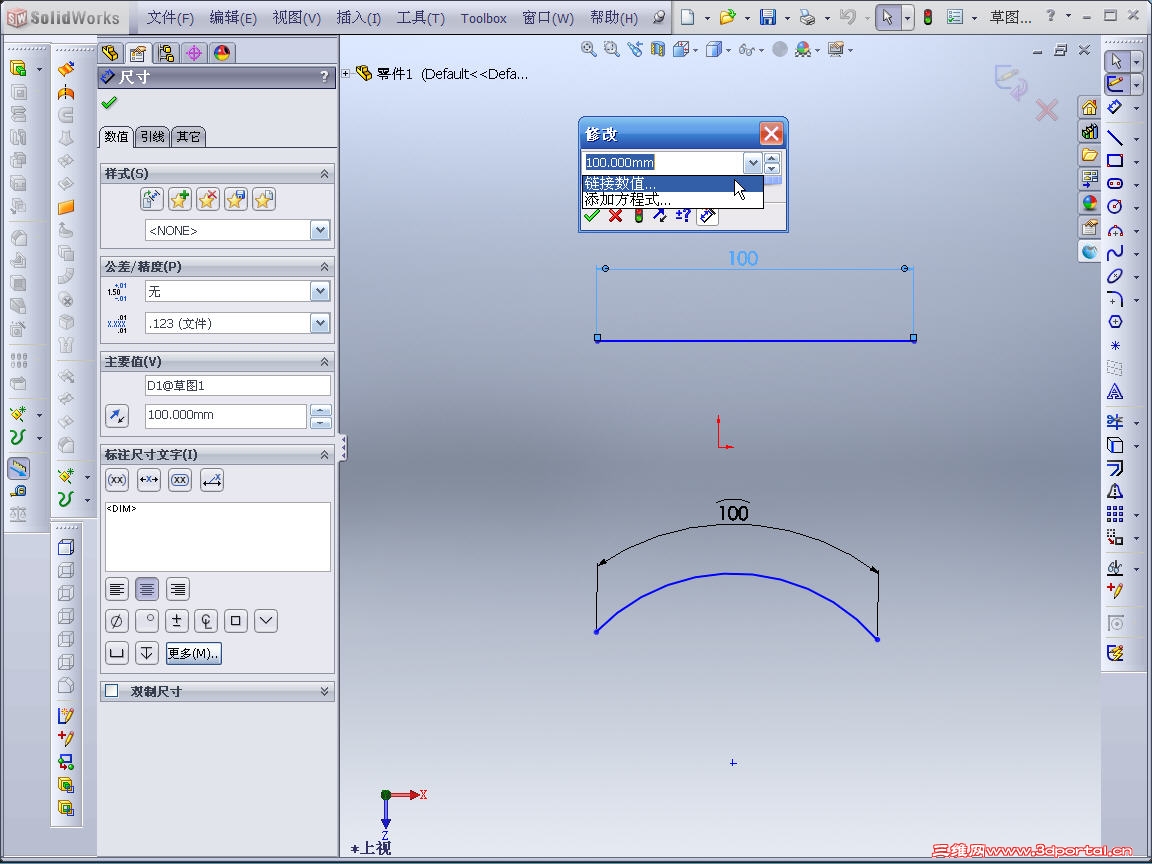Screen dimensions: 1152x864
Task: Select the Line sketch tool
Action: (x=1115, y=137)
